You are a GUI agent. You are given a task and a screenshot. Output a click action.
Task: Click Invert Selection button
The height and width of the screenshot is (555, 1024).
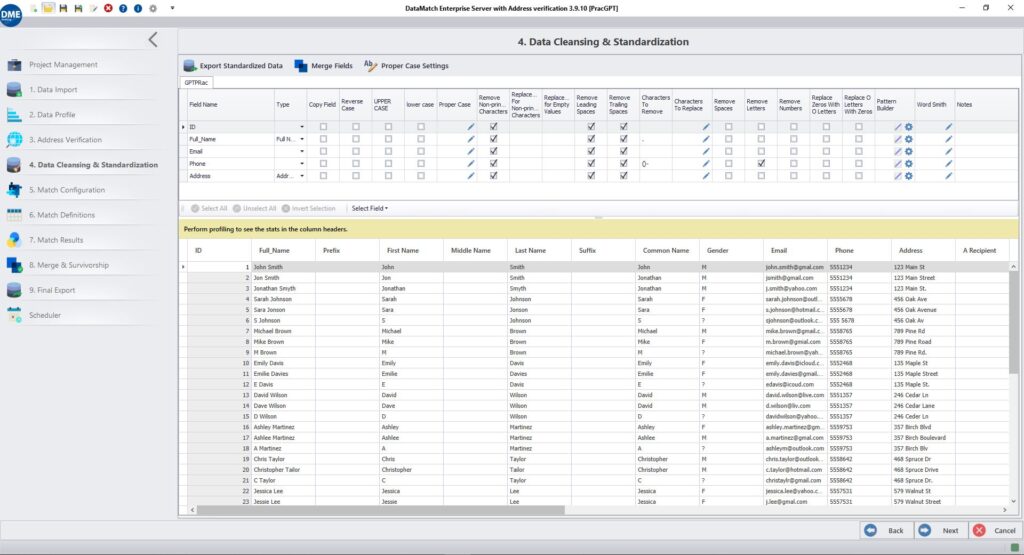pyautogui.click(x=308, y=208)
